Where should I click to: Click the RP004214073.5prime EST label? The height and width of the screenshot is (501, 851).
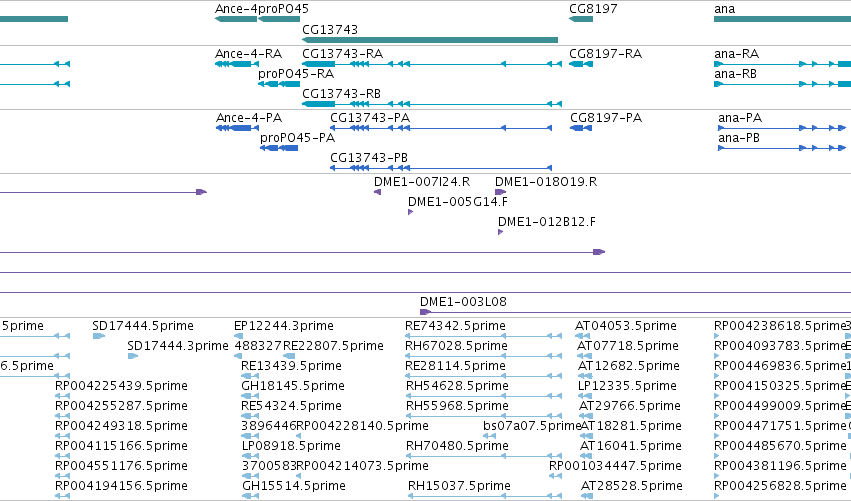pyautogui.click(x=363, y=466)
